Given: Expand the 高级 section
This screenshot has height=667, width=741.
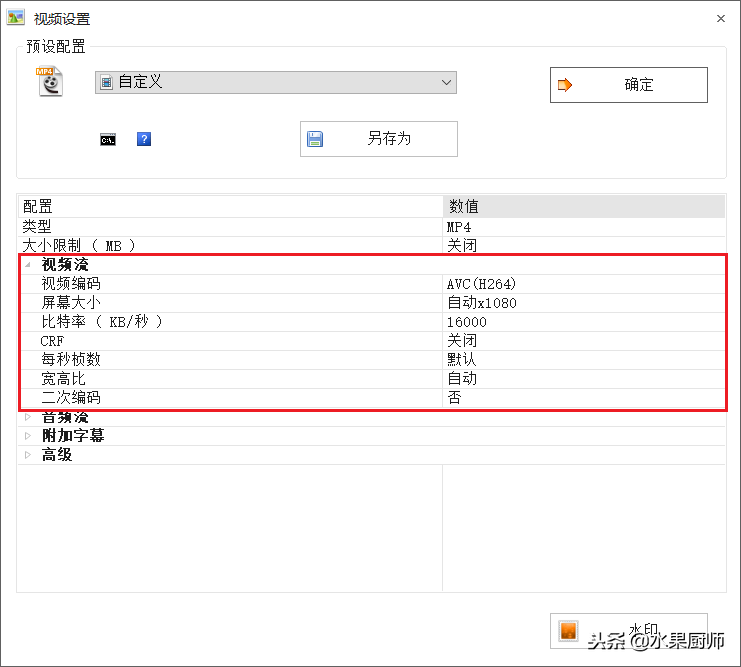Looking at the screenshot, I should (x=28, y=455).
